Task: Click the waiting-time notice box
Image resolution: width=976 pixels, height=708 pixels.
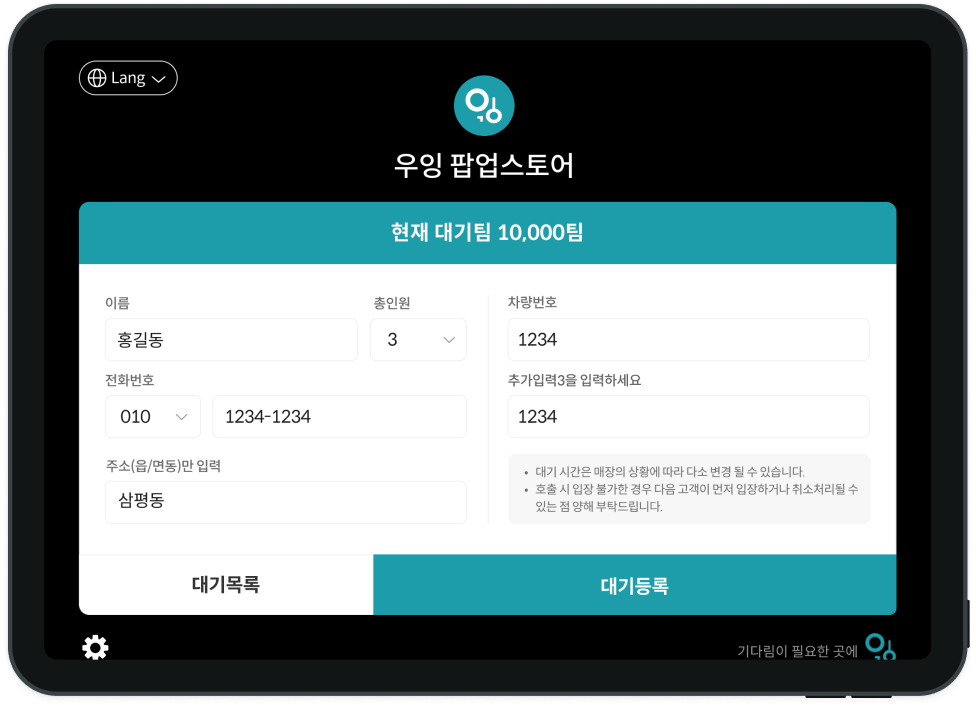Action: 689,489
